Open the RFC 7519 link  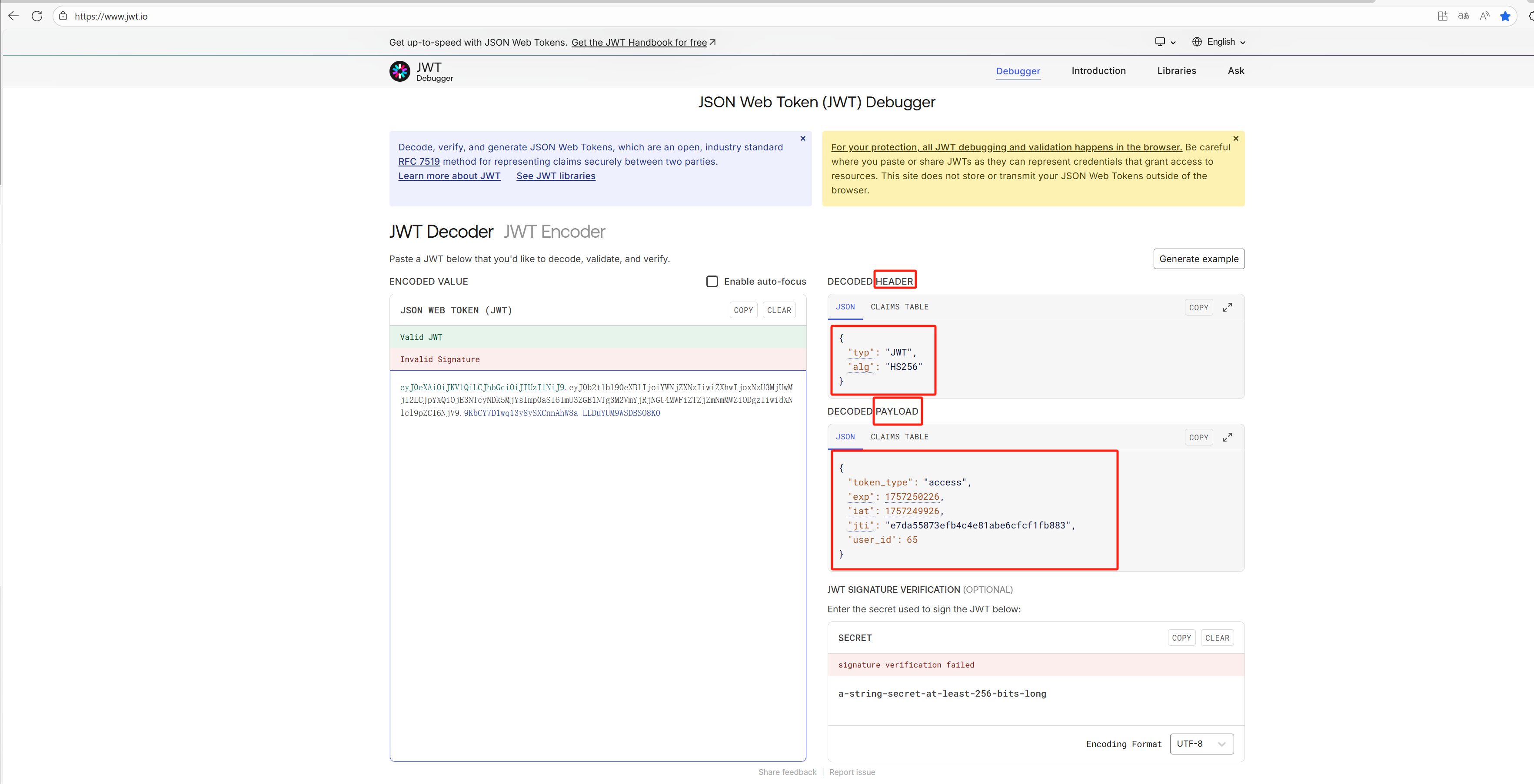tap(419, 161)
